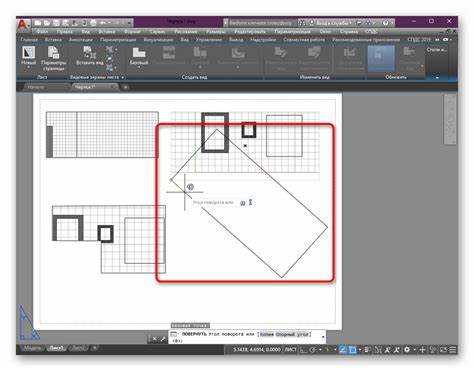Expand the command line history arrow
The image size is (474, 371).
(323, 337)
